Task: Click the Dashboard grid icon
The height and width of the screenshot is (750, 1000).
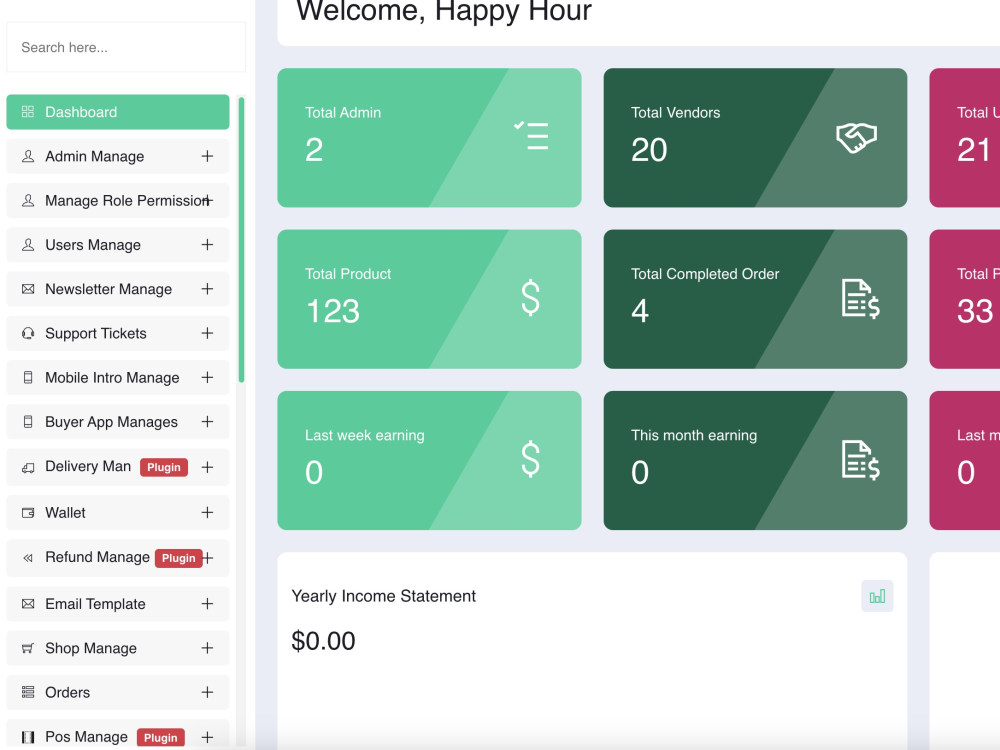Action: click(27, 112)
